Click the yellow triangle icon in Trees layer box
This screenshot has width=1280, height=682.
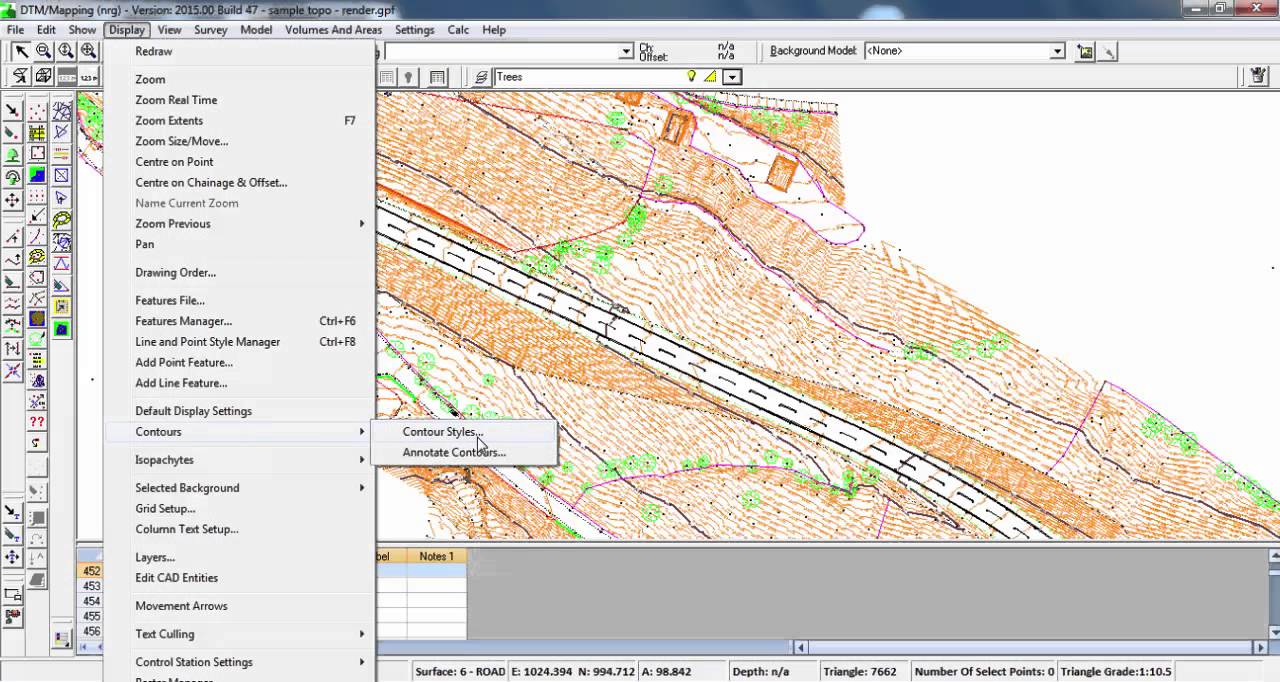coord(710,76)
